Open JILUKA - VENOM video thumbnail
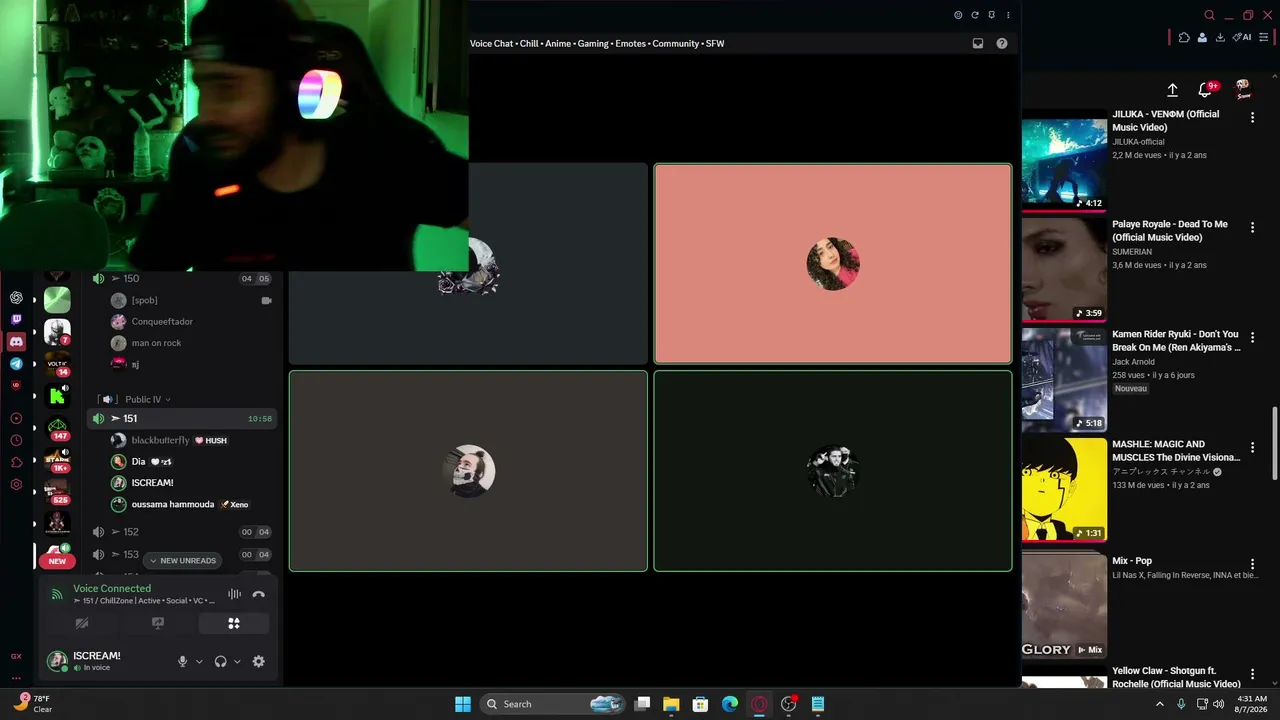The image size is (1280, 720). click(x=1064, y=160)
